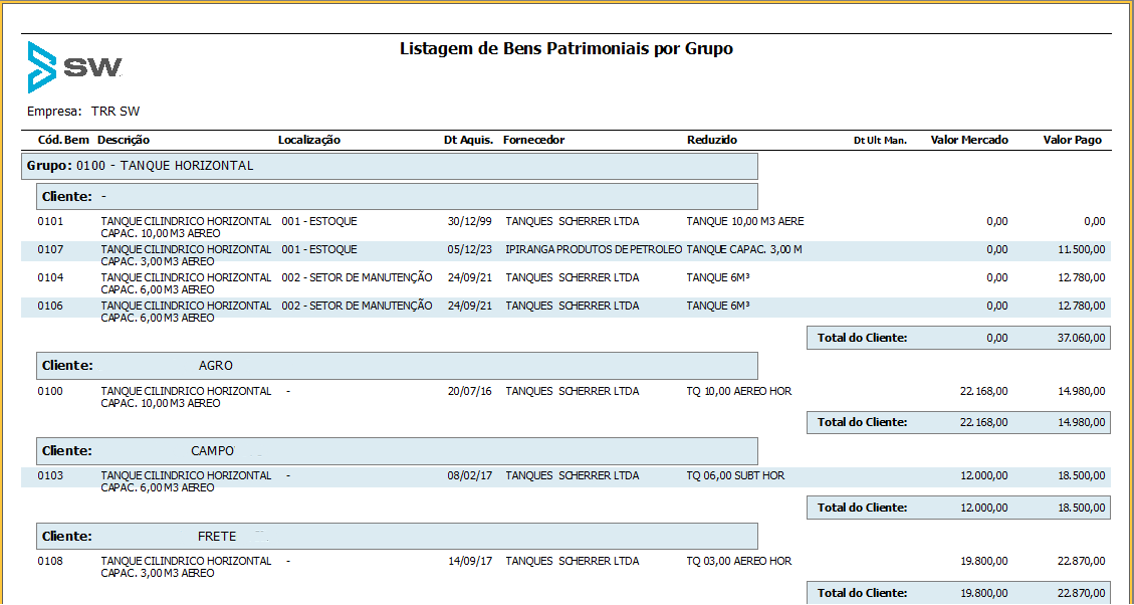This screenshot has width=1134, height=605.
Task: Click the Cód. Bem column header
Action: (x=63, y=140)
